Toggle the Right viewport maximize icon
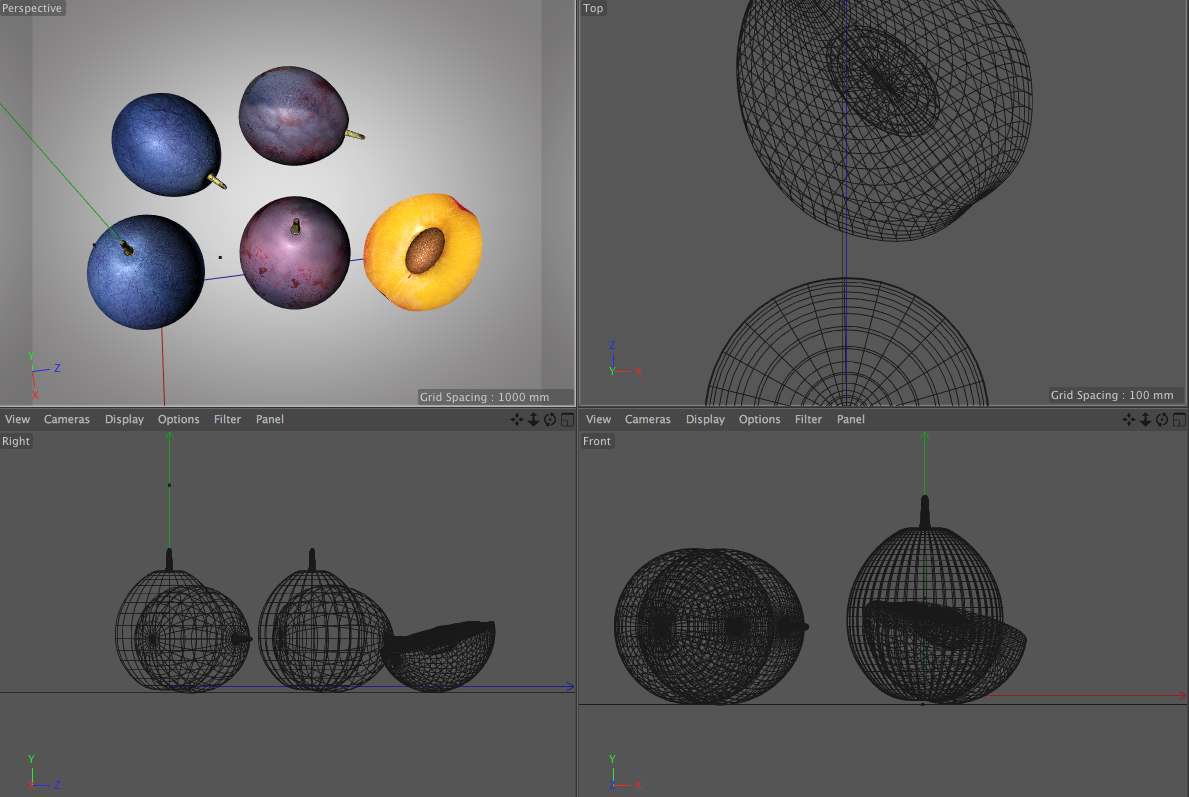The image size is (1189, 797). click(x=567, y=420)
